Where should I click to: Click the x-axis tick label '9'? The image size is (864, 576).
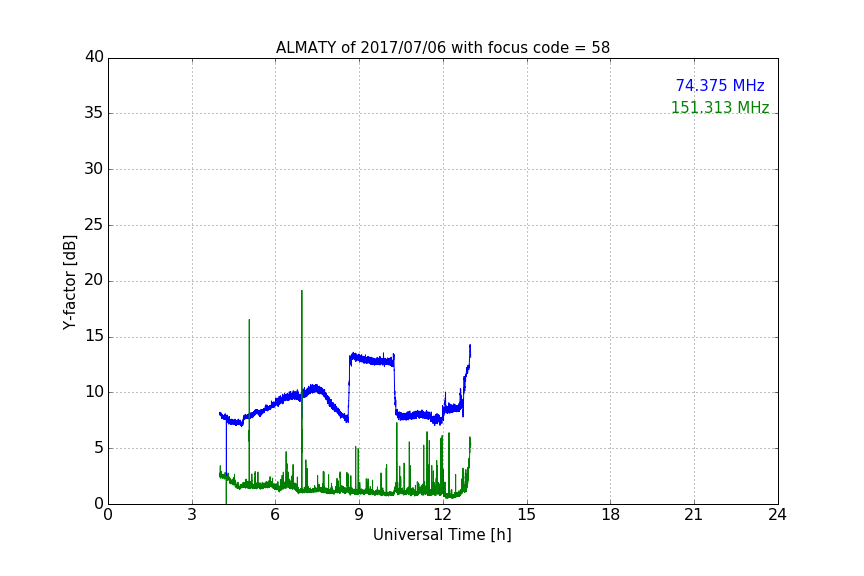pos(359,515)
